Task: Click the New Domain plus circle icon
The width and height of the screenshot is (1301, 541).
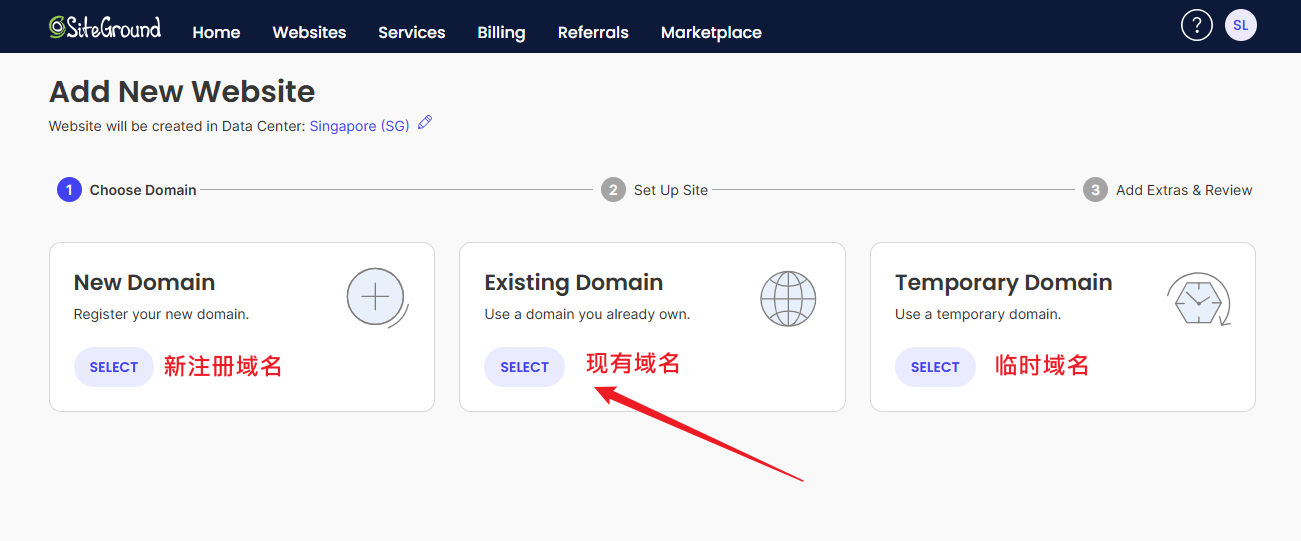Action: (x=376, y=298)
